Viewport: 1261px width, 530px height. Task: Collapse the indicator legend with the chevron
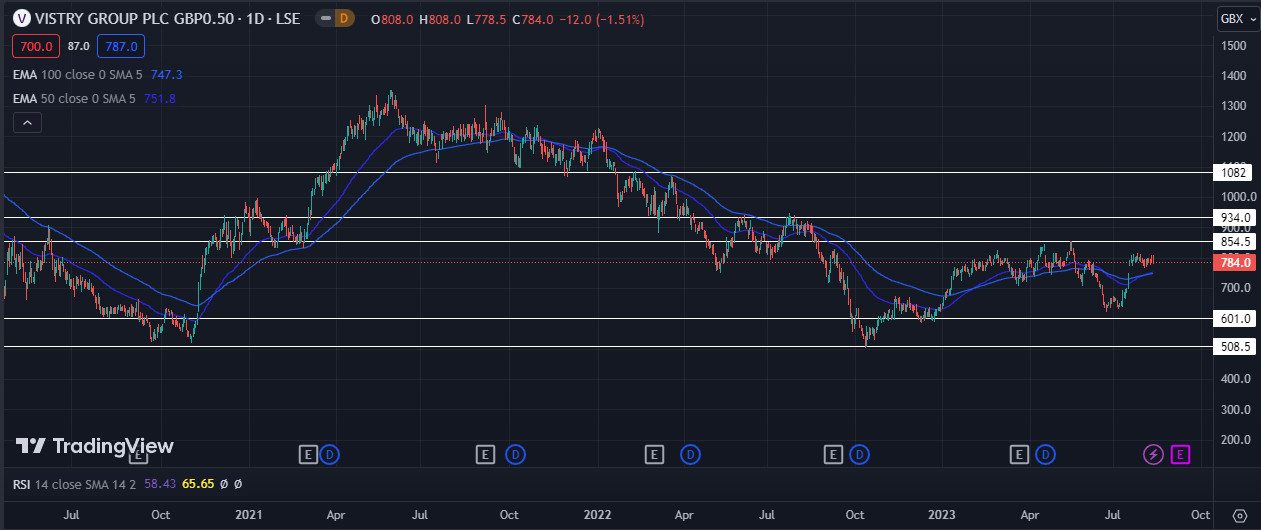pos(27,123)
